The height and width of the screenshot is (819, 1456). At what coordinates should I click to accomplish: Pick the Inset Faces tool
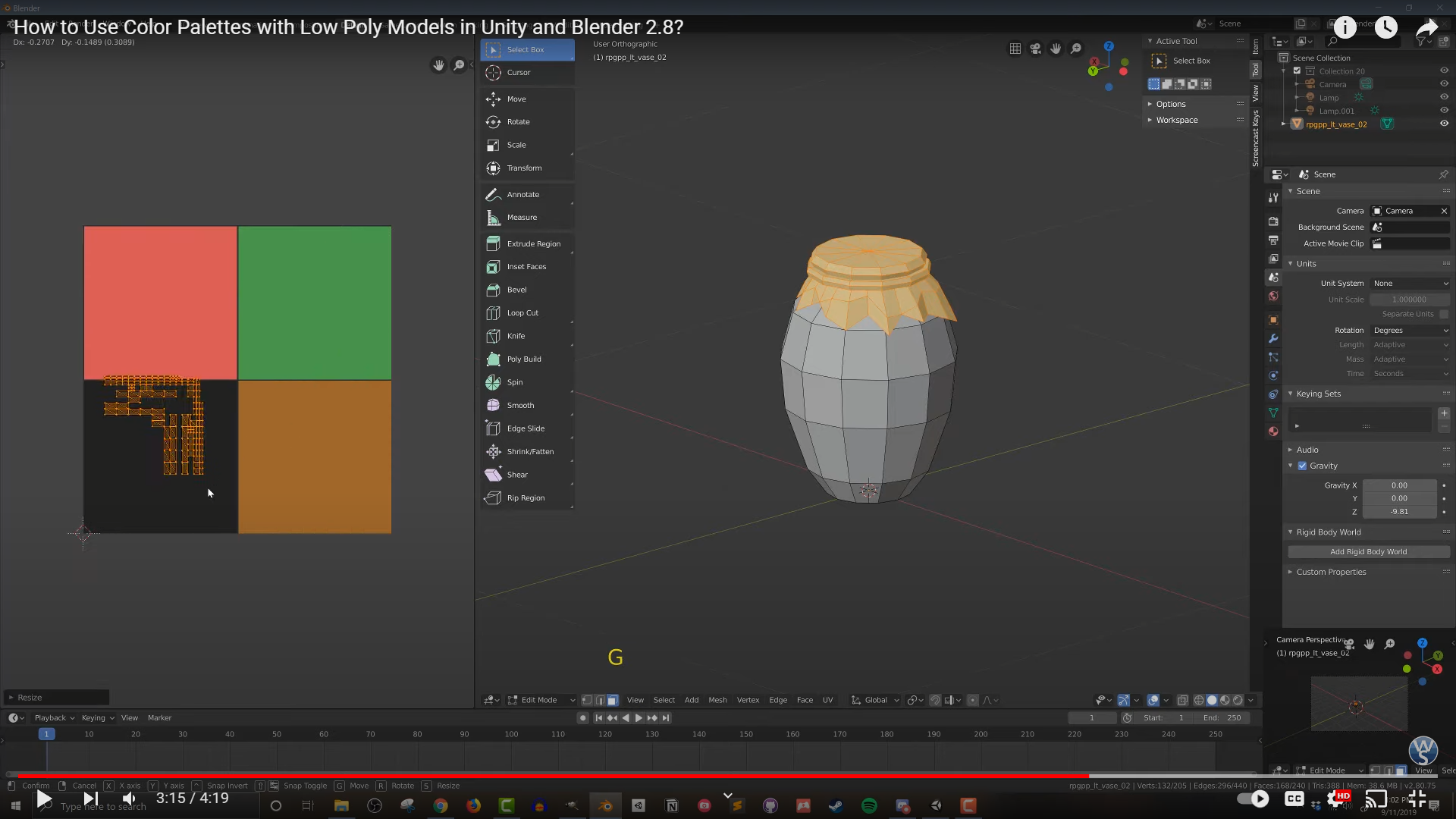[526, 267]
